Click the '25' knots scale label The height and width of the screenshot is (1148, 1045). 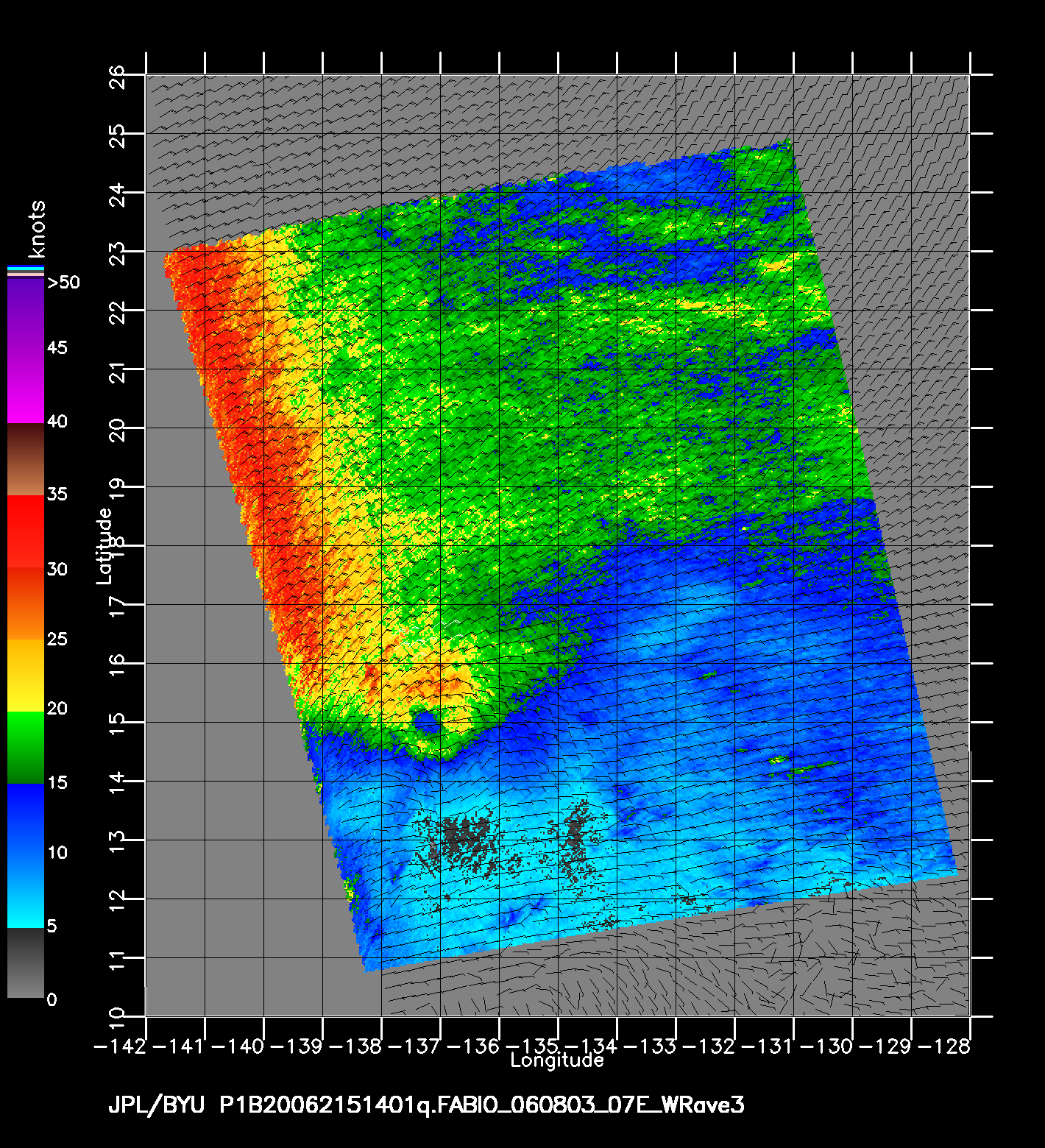(57, 639)
